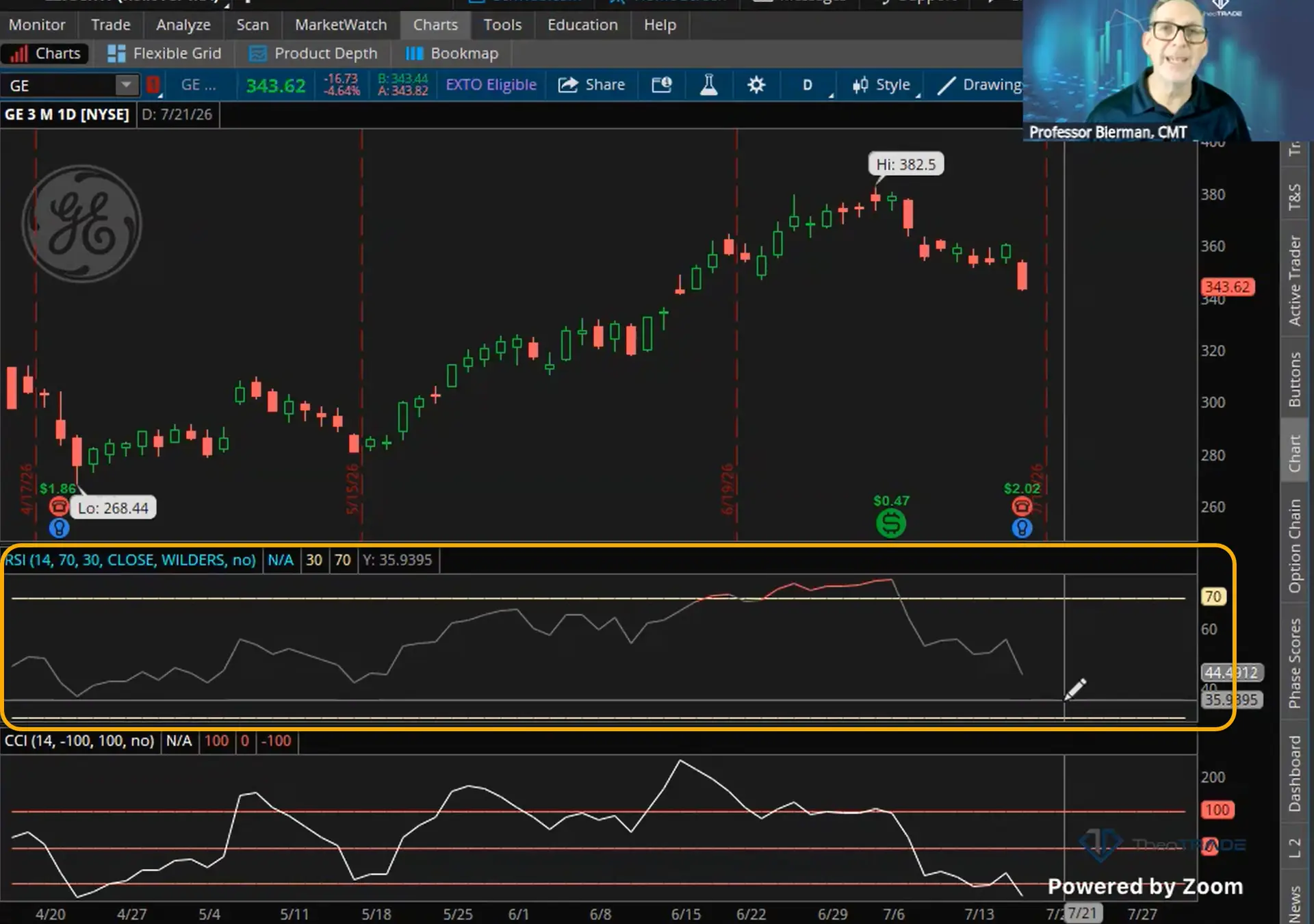Click the Help tab
Viewport: 1314px width, 924px height.
tap(660, 25)
